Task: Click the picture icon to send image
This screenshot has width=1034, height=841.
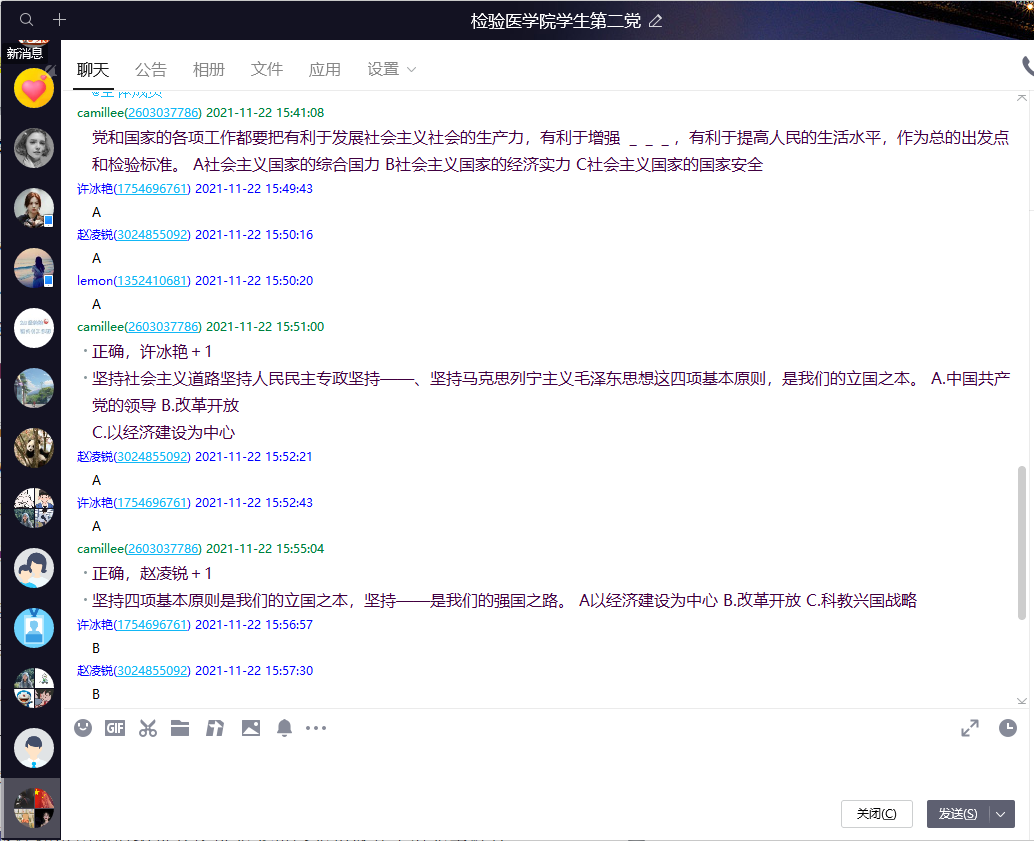Action: tap(250, 728)
